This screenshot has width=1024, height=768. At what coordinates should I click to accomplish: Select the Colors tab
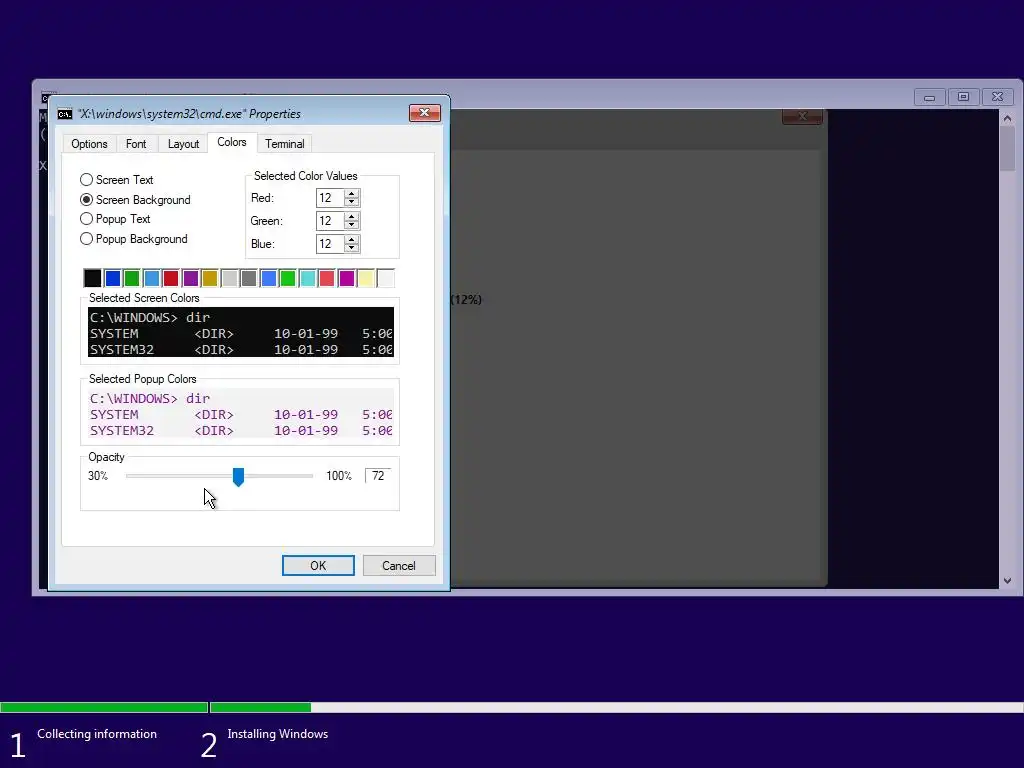[x=232, y=142]
